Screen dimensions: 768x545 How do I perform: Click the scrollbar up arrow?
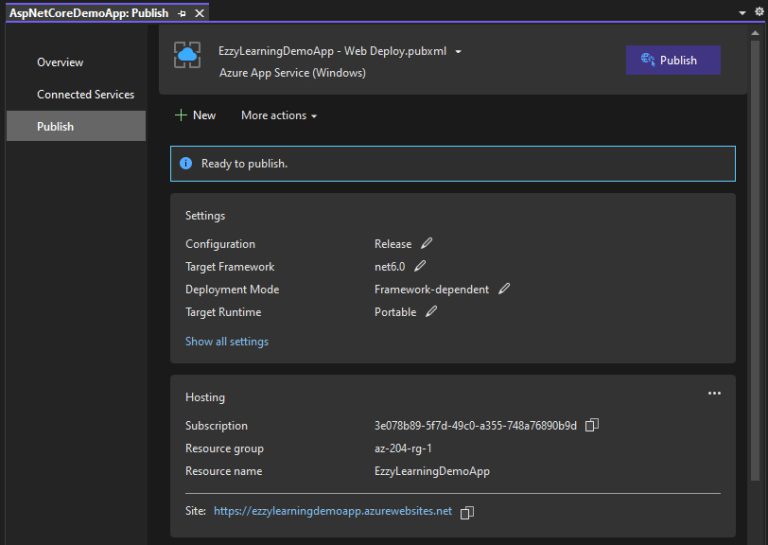coord(755,33)
